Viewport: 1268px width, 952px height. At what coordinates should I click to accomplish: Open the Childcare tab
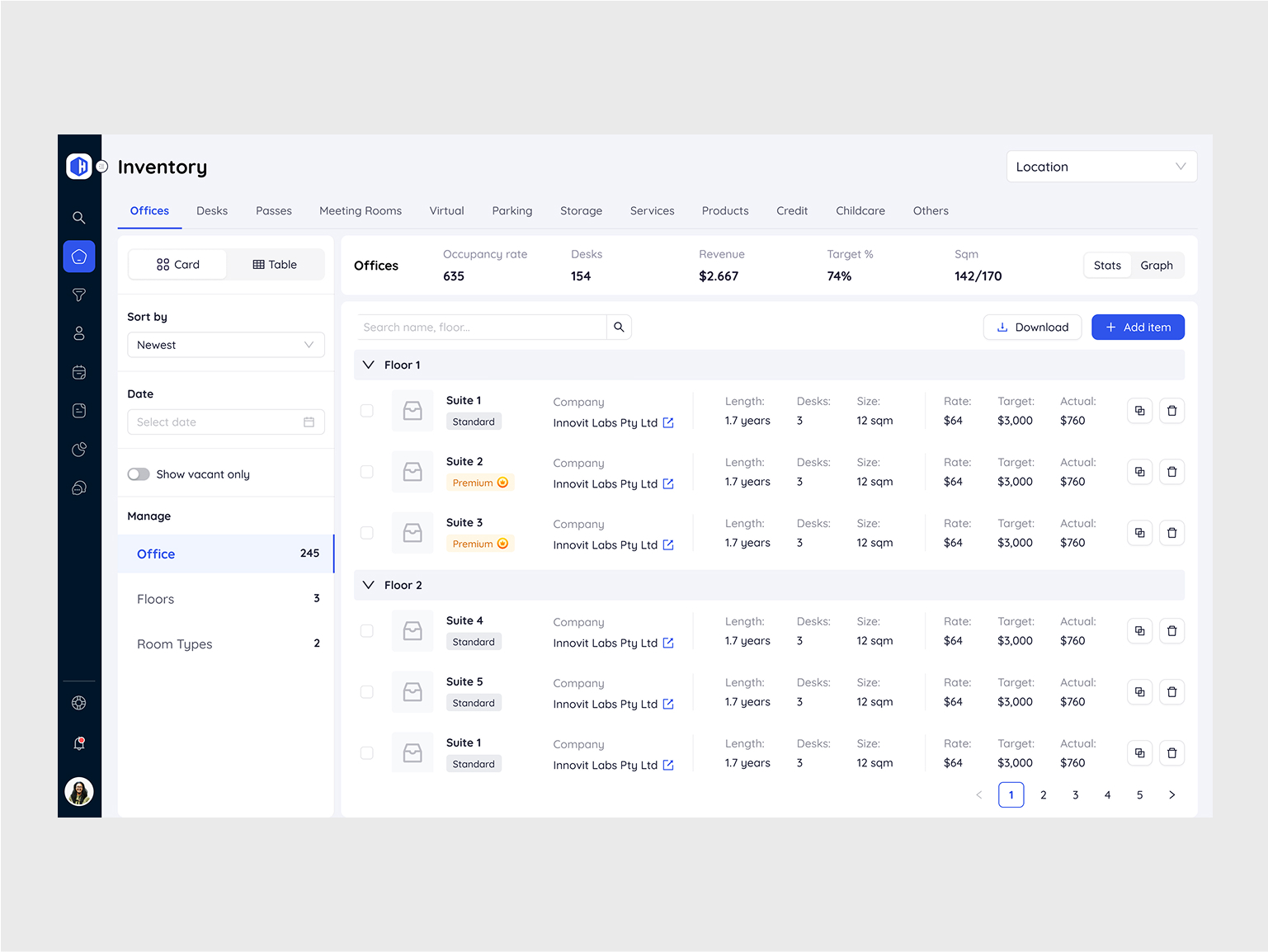[x=860, y=210]
